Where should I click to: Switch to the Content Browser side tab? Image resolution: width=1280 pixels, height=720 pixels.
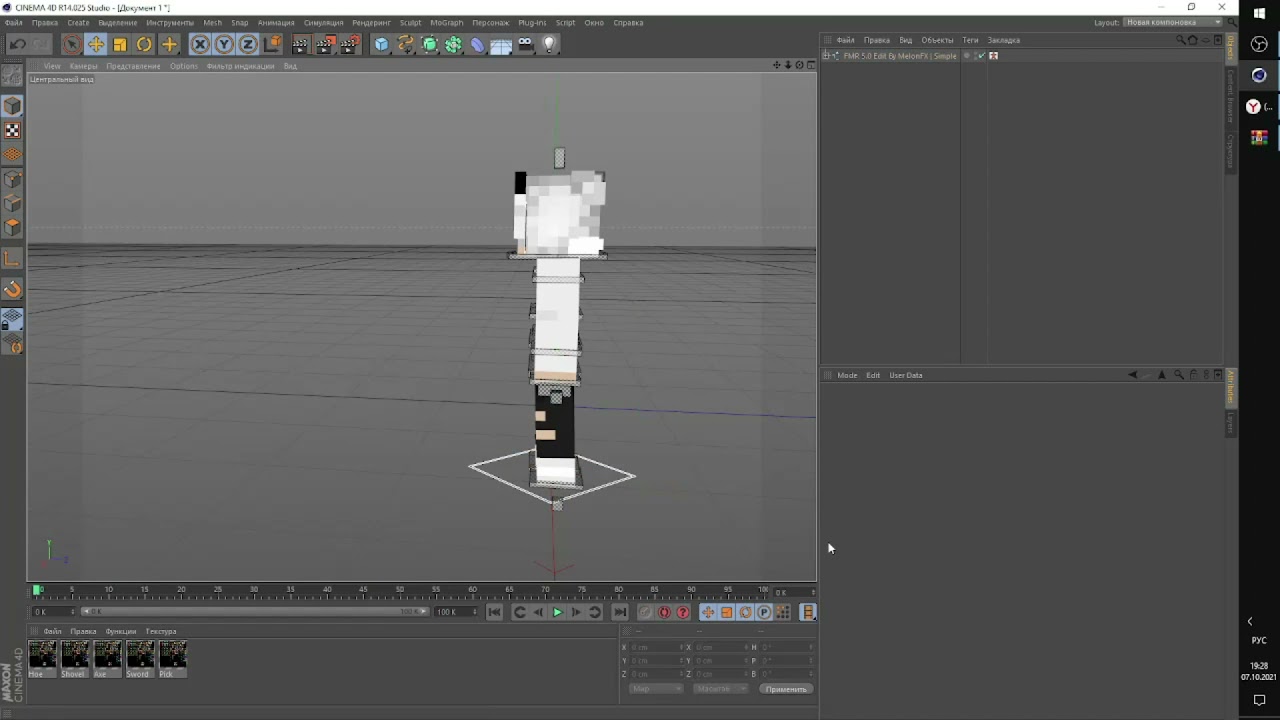1230,96
